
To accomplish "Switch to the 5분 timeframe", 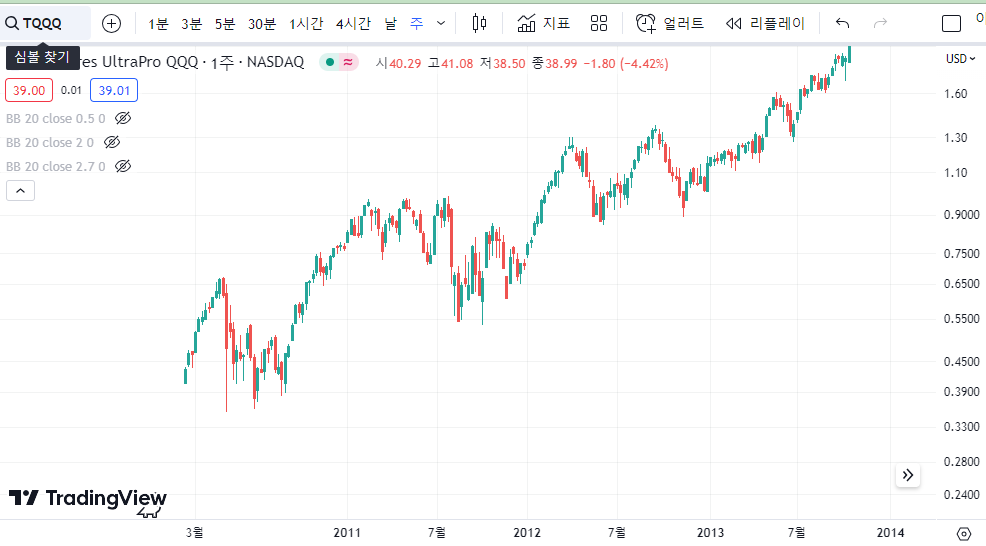I will (225, 23).
